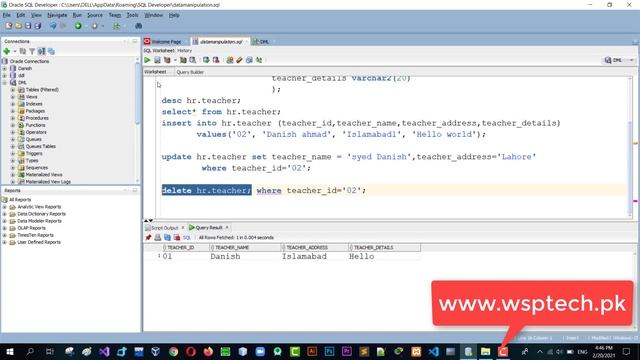Click the Rollback icon in worksheet toolbar
The image size is (640, 360).
(x=216, y=60)
